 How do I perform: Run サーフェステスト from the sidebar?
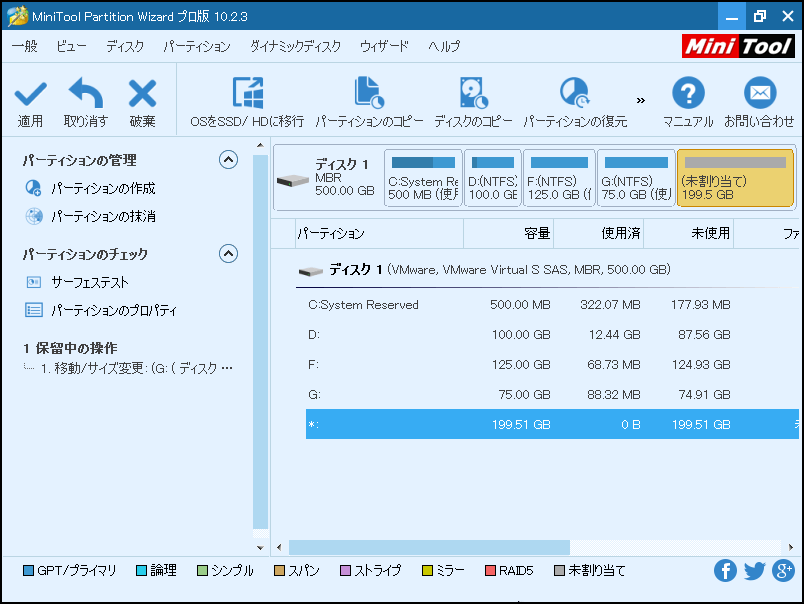click(90, 282)
